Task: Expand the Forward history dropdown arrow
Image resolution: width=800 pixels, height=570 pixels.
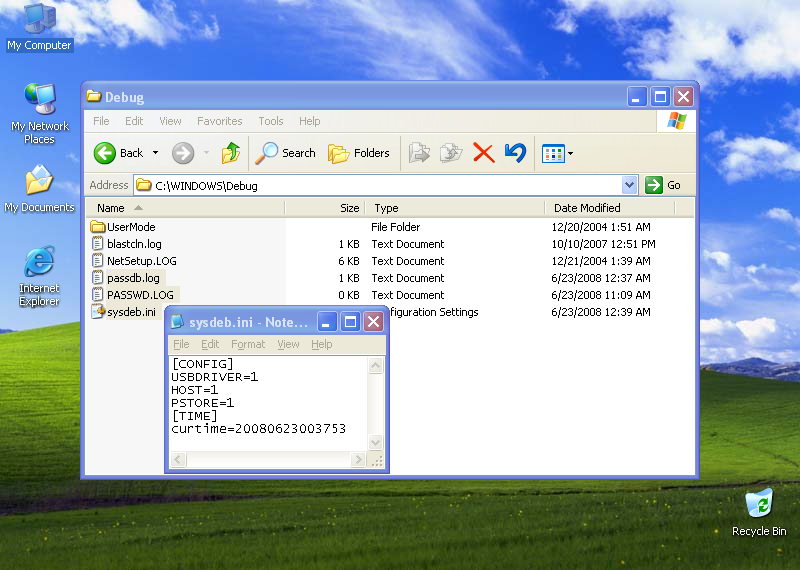Action: click(x=207, y=153)
